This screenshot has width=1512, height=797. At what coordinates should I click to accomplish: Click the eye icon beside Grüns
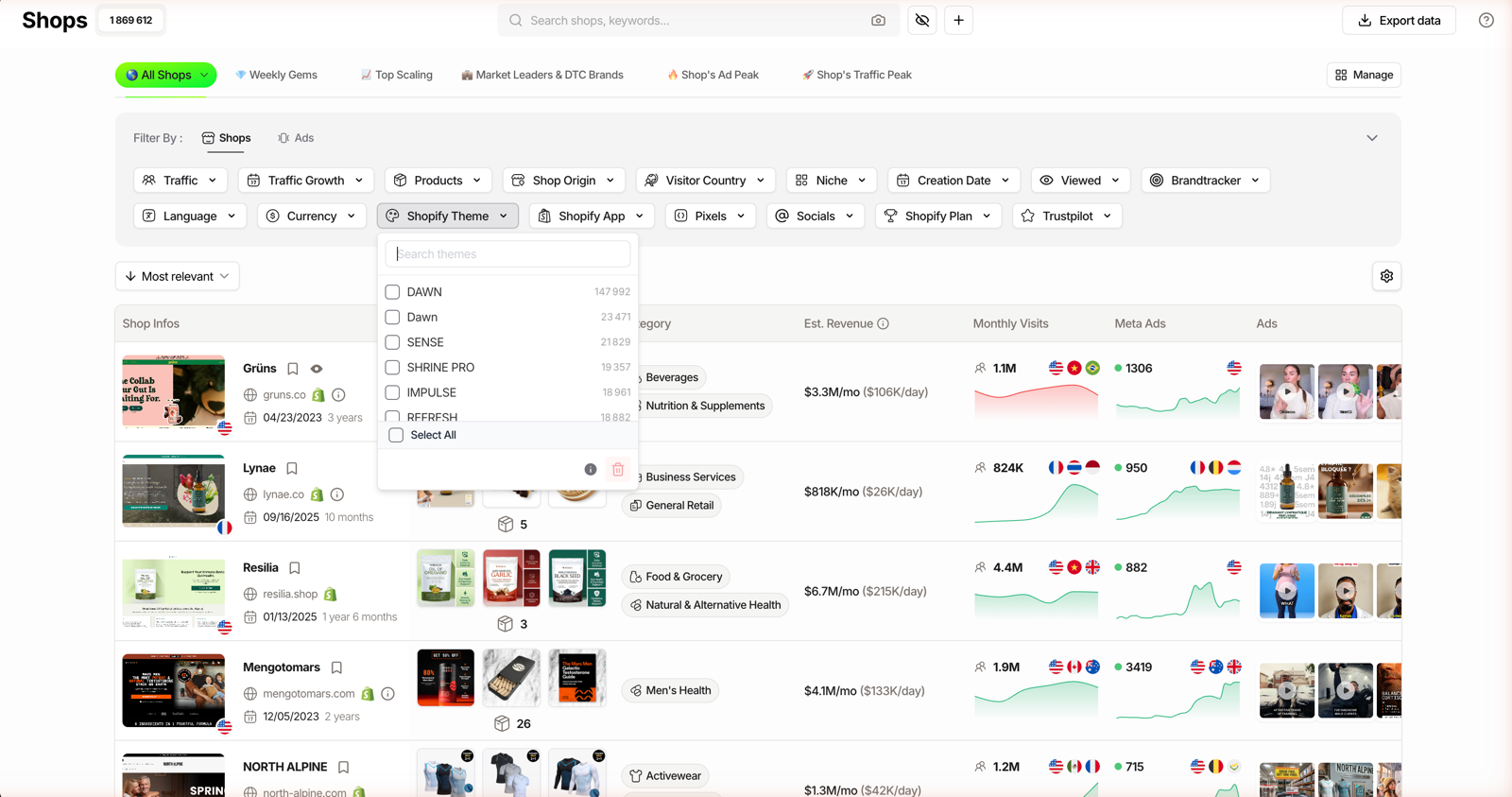[317, 369]
